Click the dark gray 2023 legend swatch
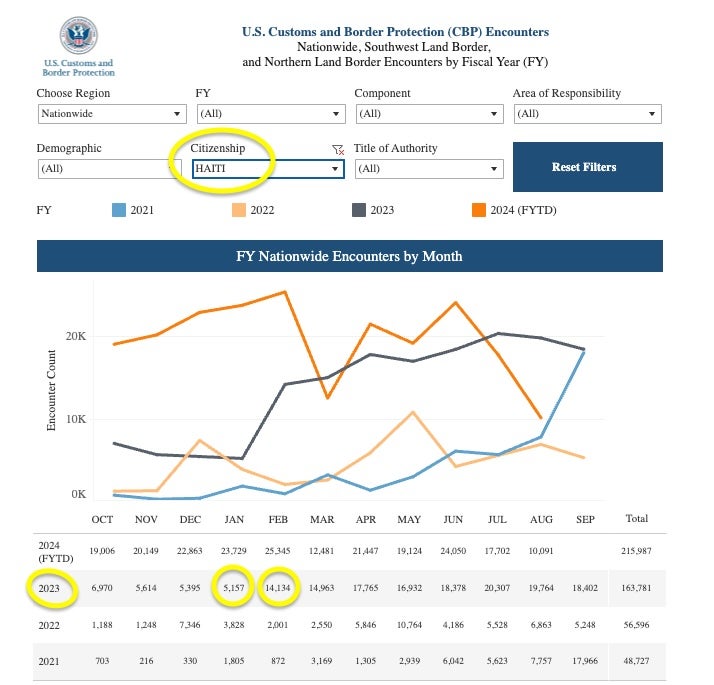The width and height of the screenshot is (714, 685). click(x=357, y=210)
